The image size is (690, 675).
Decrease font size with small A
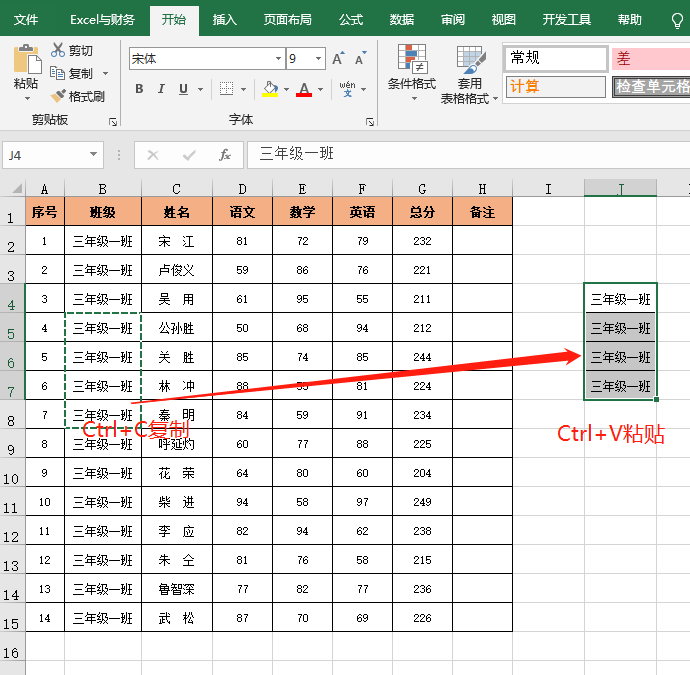[x=360, y=59]
